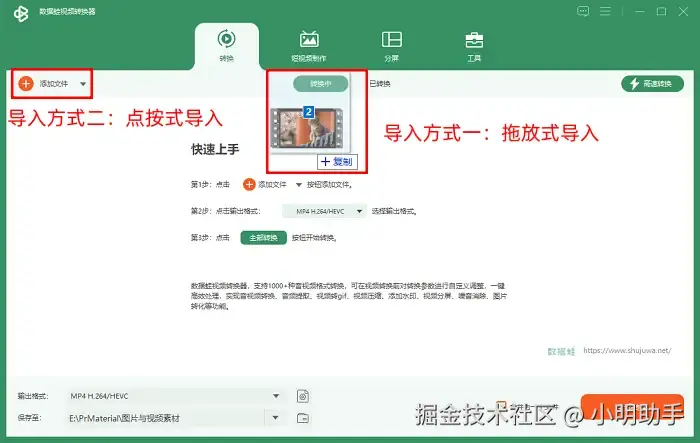Open the https://www.shujuwa.net/ link
Screen dimensions: 700x443
627,351
